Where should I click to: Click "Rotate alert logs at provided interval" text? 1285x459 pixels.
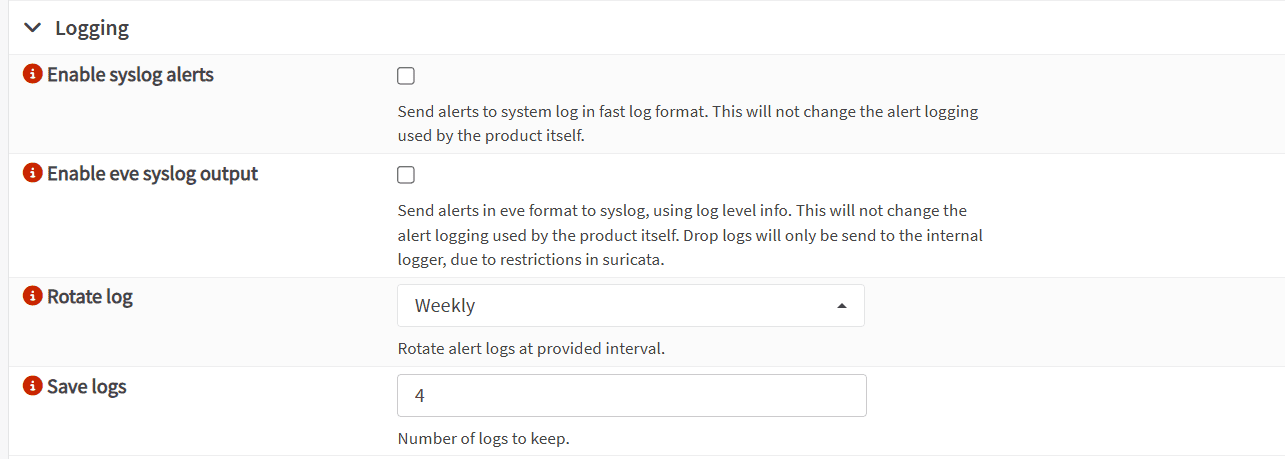(x=531, y=349)
